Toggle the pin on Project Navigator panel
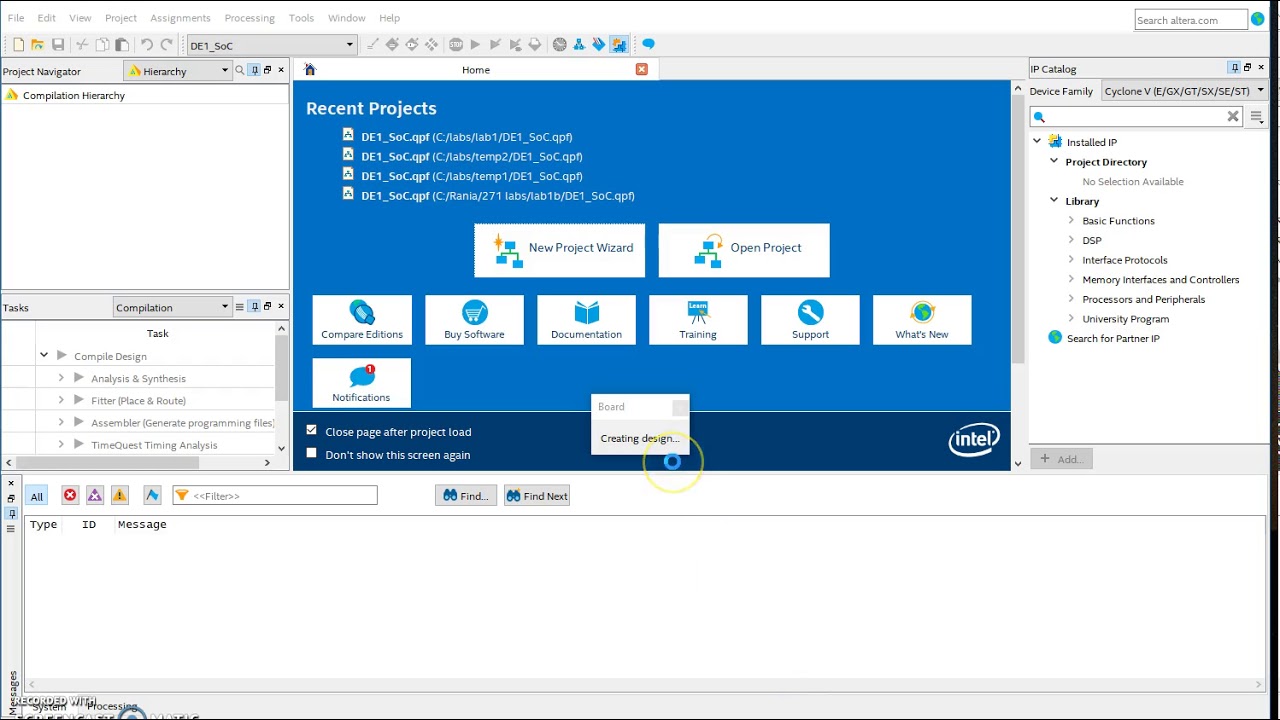 pyautogui.click(x=255, y=70)
